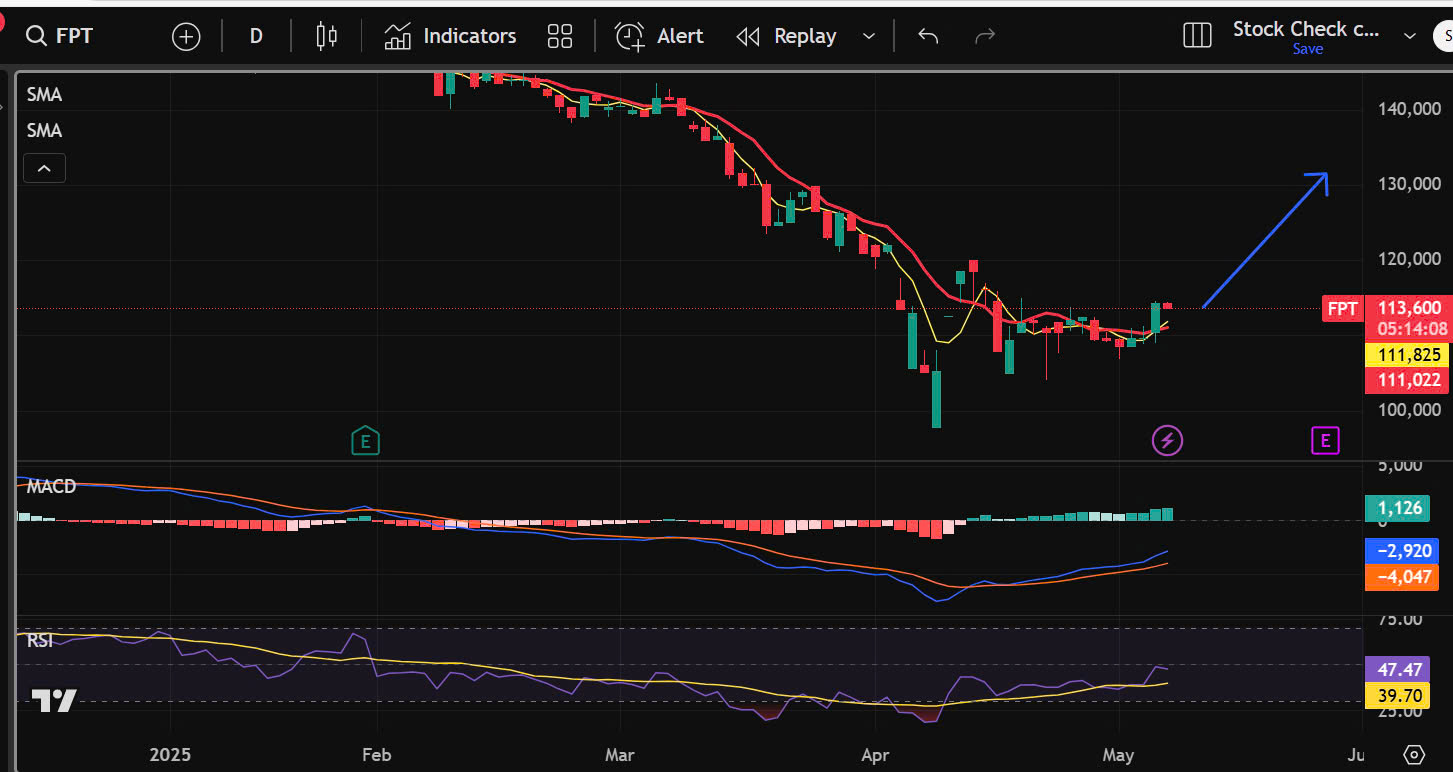
Task: Undo the last chart action
Action: (x=928, y=37)
